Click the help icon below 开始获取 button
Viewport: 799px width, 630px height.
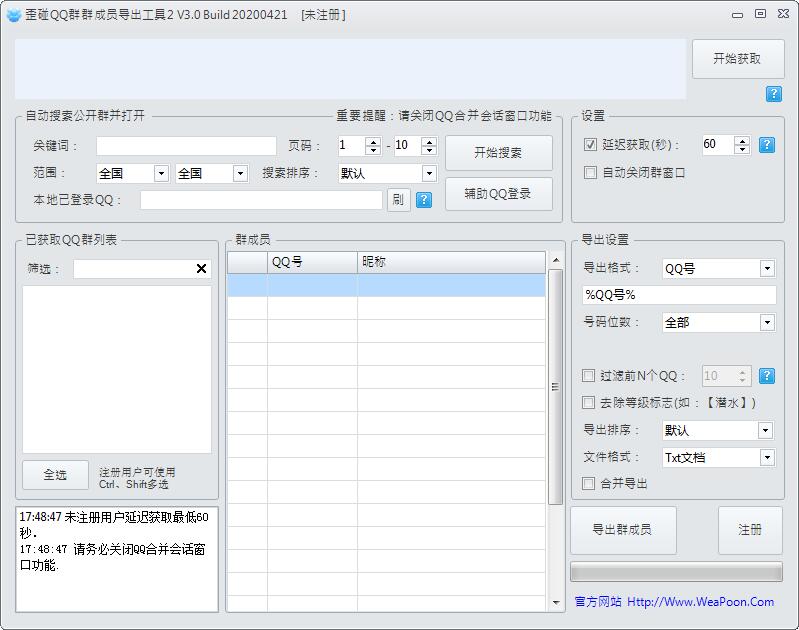click(774, 94)
